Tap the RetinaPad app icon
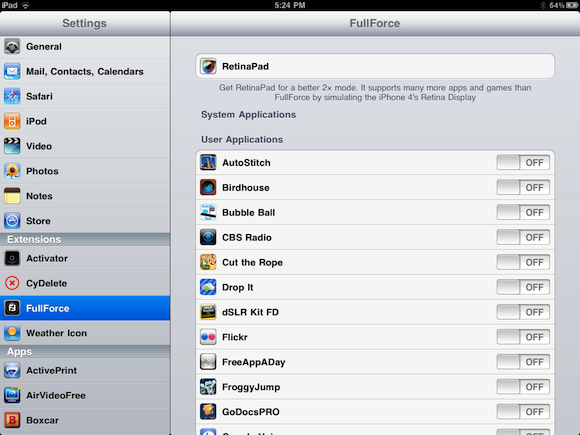 click(x=208, y=67)
